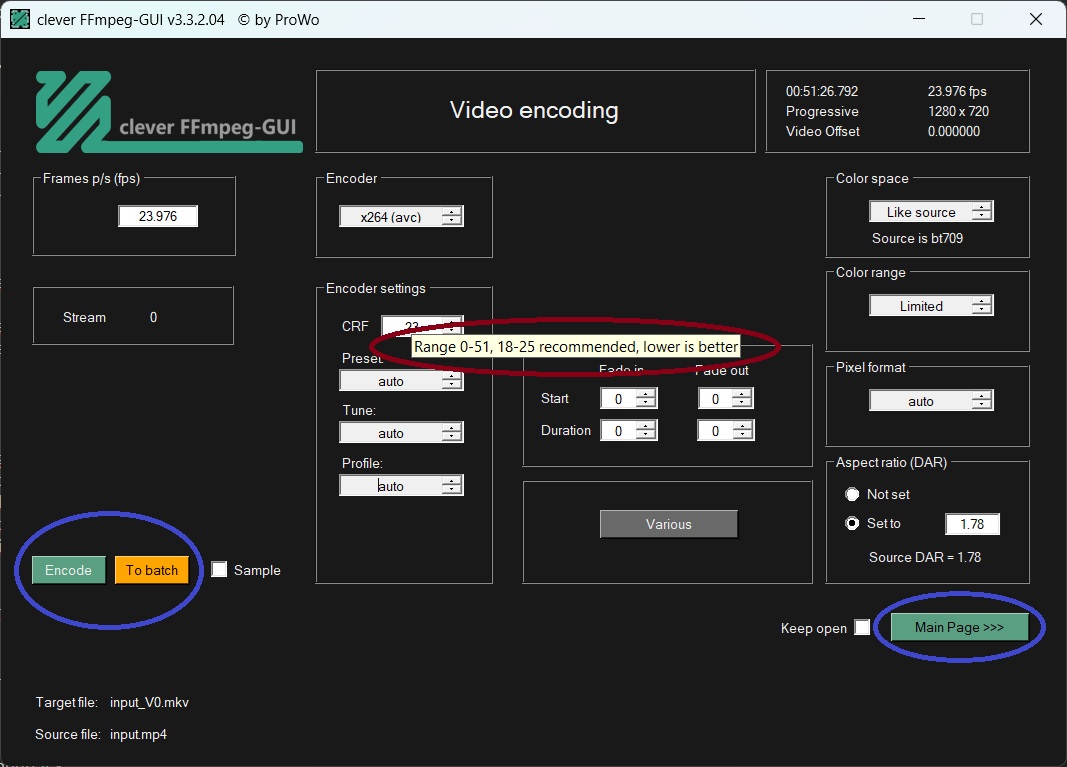Image resolution: width=1067 pixels, height=767 pixels.
Task: Close the clever FFmpeg-GUI window
Action: 1036,19
